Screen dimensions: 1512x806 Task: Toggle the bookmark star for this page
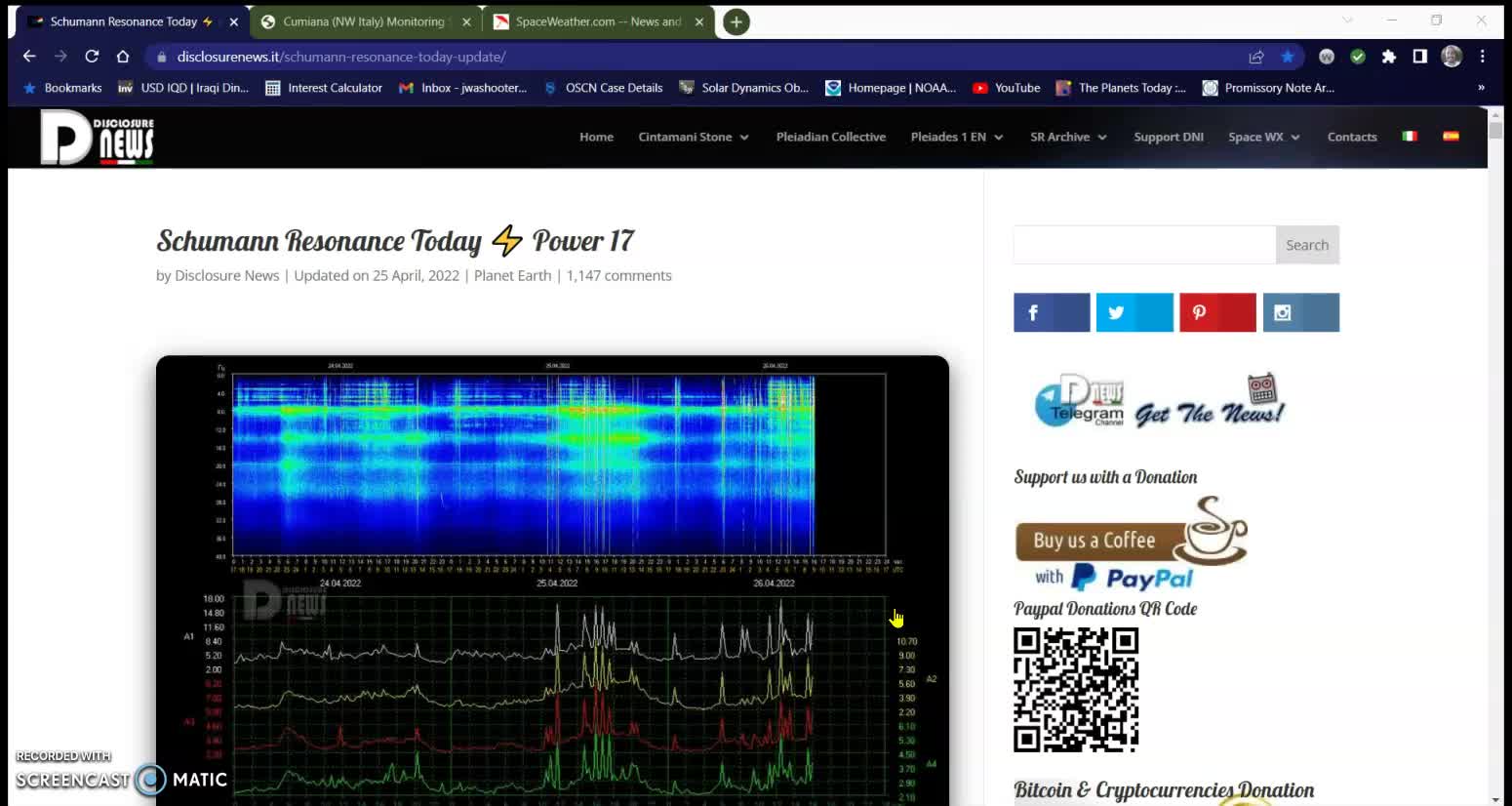[1288, 57]
